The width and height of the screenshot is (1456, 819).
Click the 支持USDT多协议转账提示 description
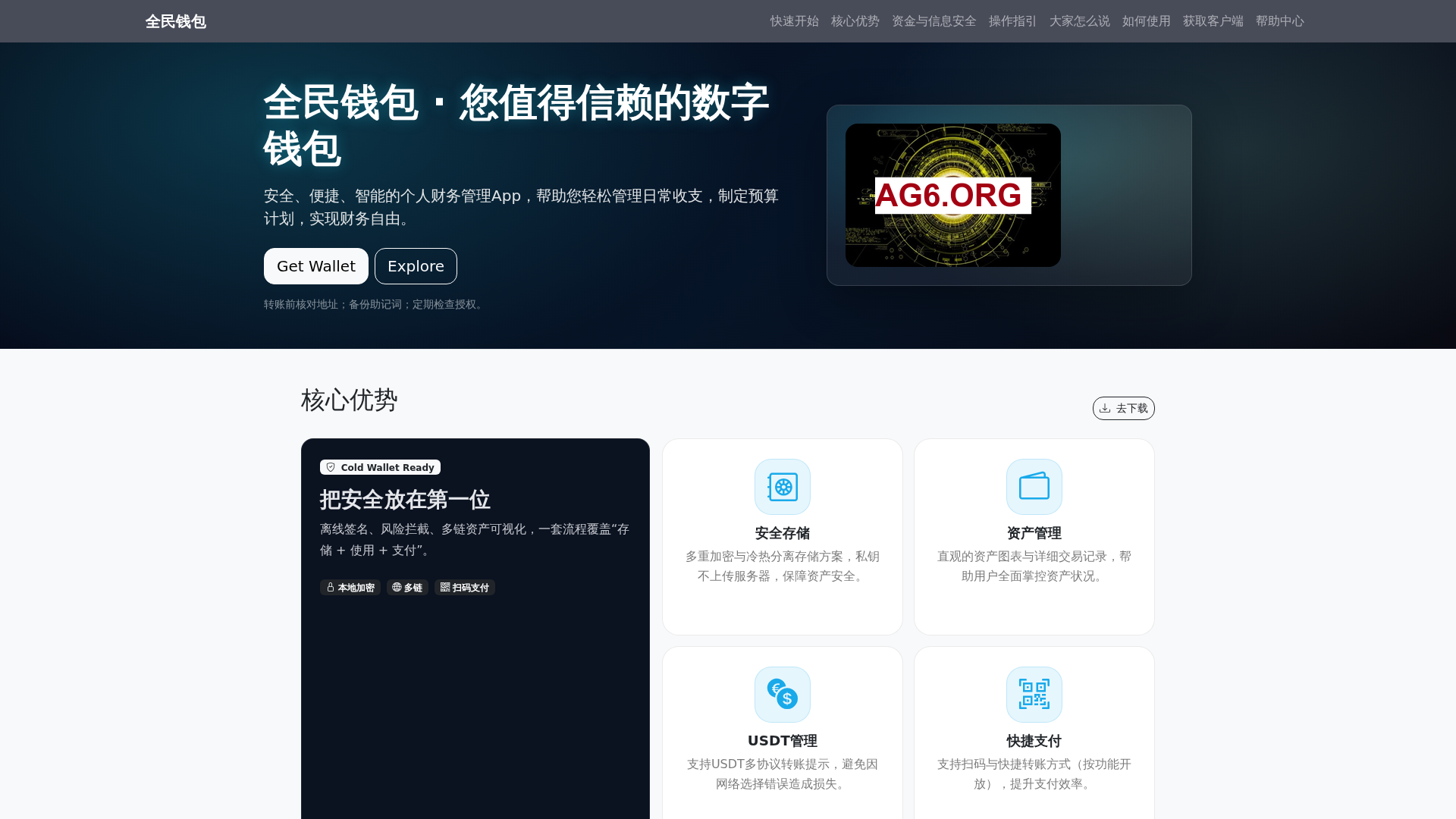pyautogui.click(x=783, y=774)
